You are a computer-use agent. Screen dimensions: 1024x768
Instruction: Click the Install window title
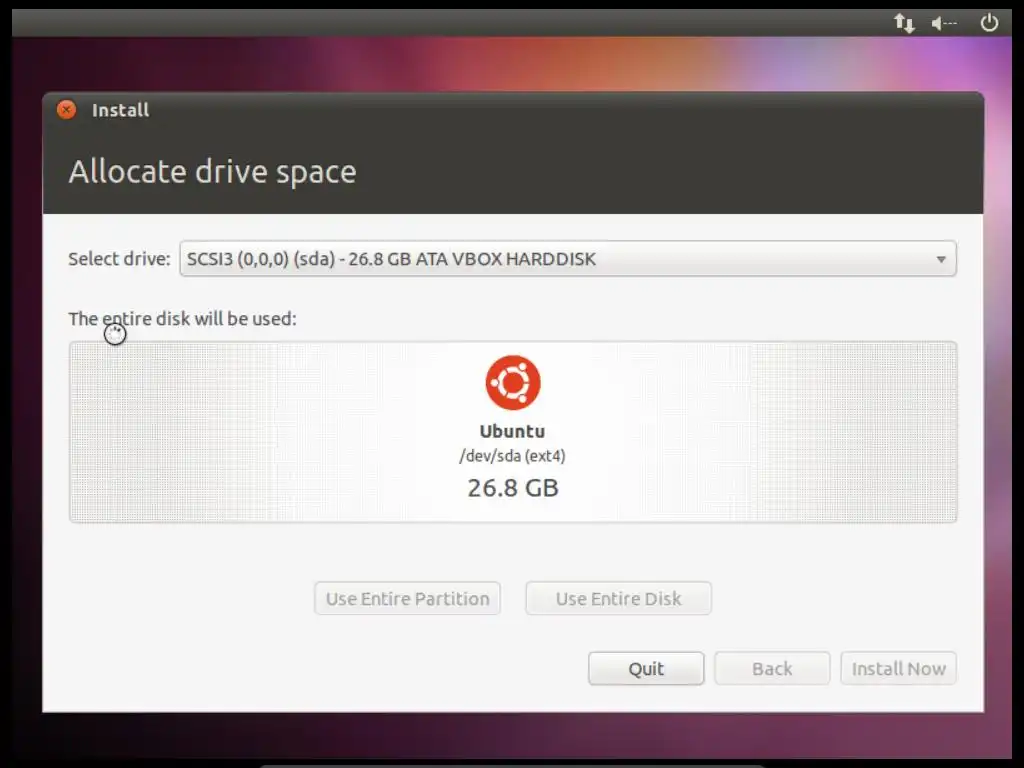[120, 110]
